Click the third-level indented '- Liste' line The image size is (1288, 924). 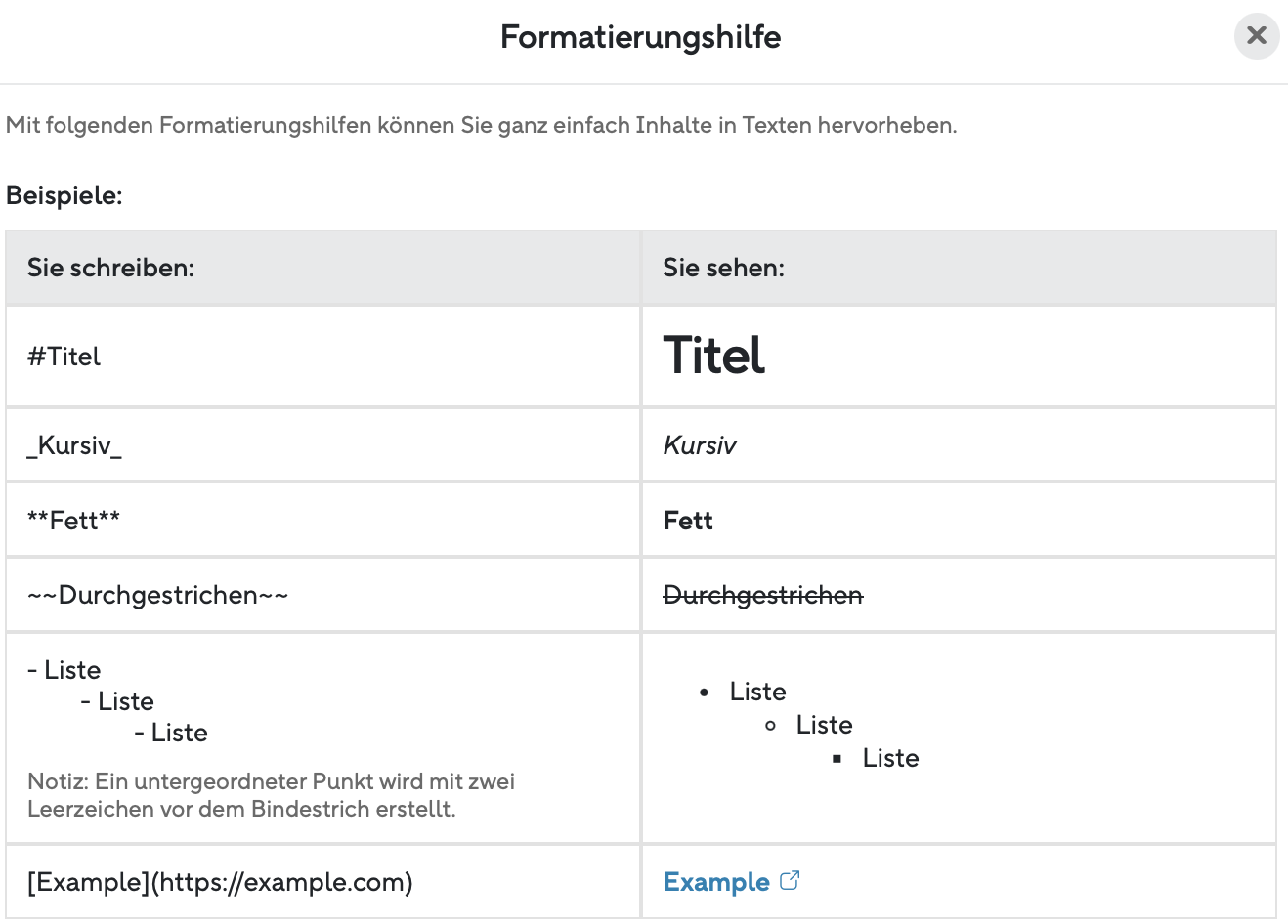[171, 733]
